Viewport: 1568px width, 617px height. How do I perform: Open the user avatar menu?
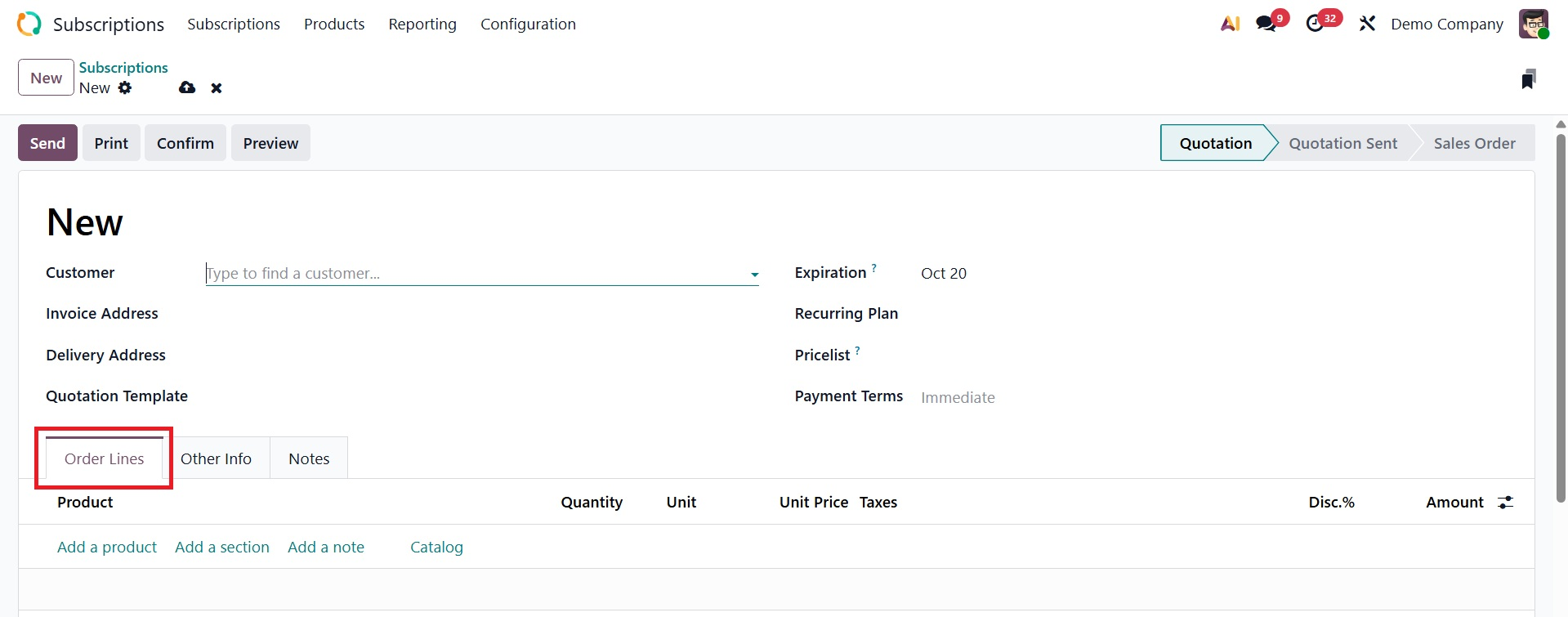pyautogui.click(x=1533, y=24)
